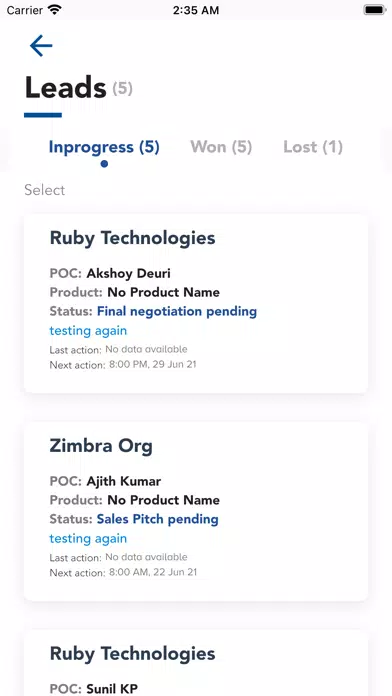The image size is (392, 696).
Task: Open the first Ruby Technologies lead card
Action: (x=196, y=304)
